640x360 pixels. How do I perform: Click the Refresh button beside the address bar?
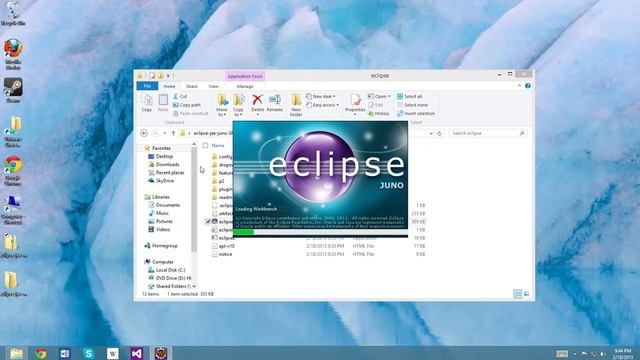pyautogui.click(x=440, y=133)
